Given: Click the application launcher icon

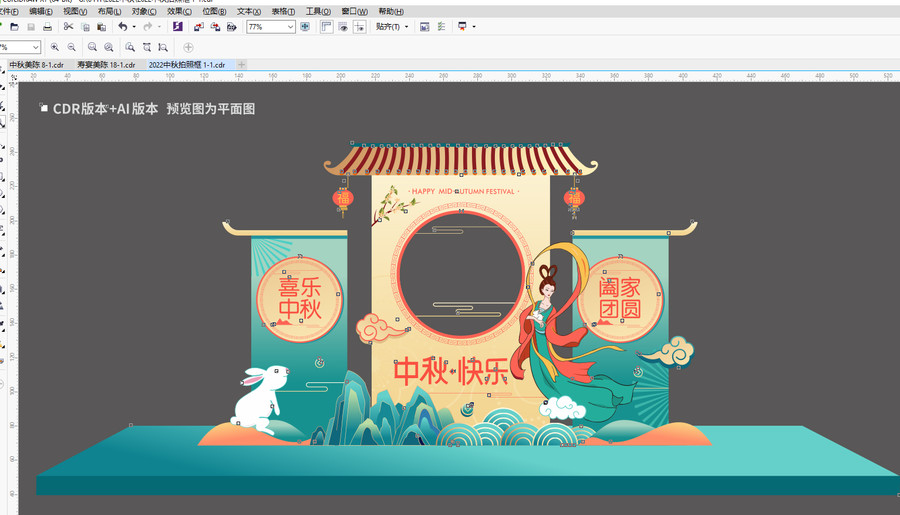Looking at the screenshot, I should point(462,26).
